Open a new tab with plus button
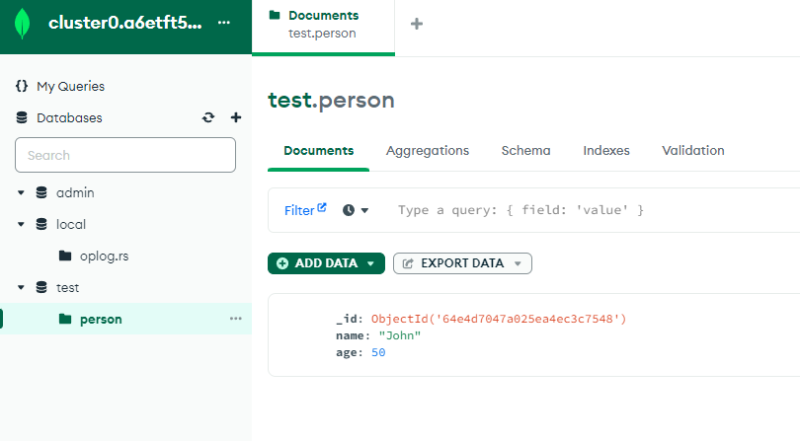Image resolution: width=800 pixels, height=441 pixels. tap(416, 24)
